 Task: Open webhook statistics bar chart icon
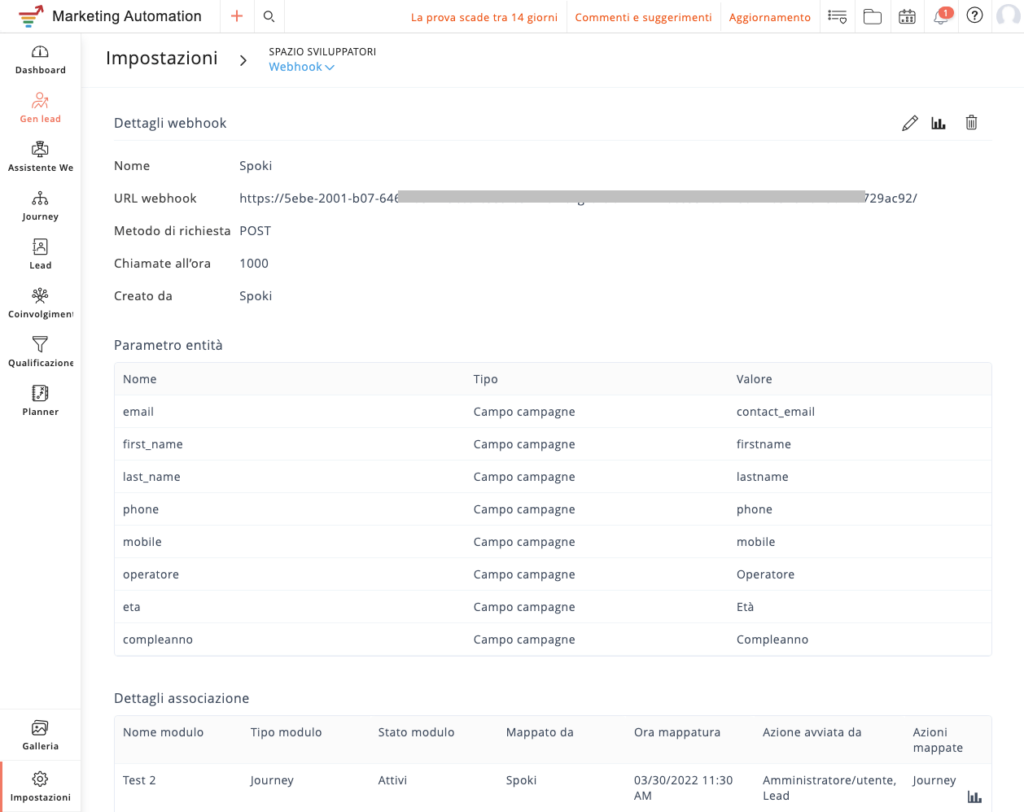(x=938, y=123)
